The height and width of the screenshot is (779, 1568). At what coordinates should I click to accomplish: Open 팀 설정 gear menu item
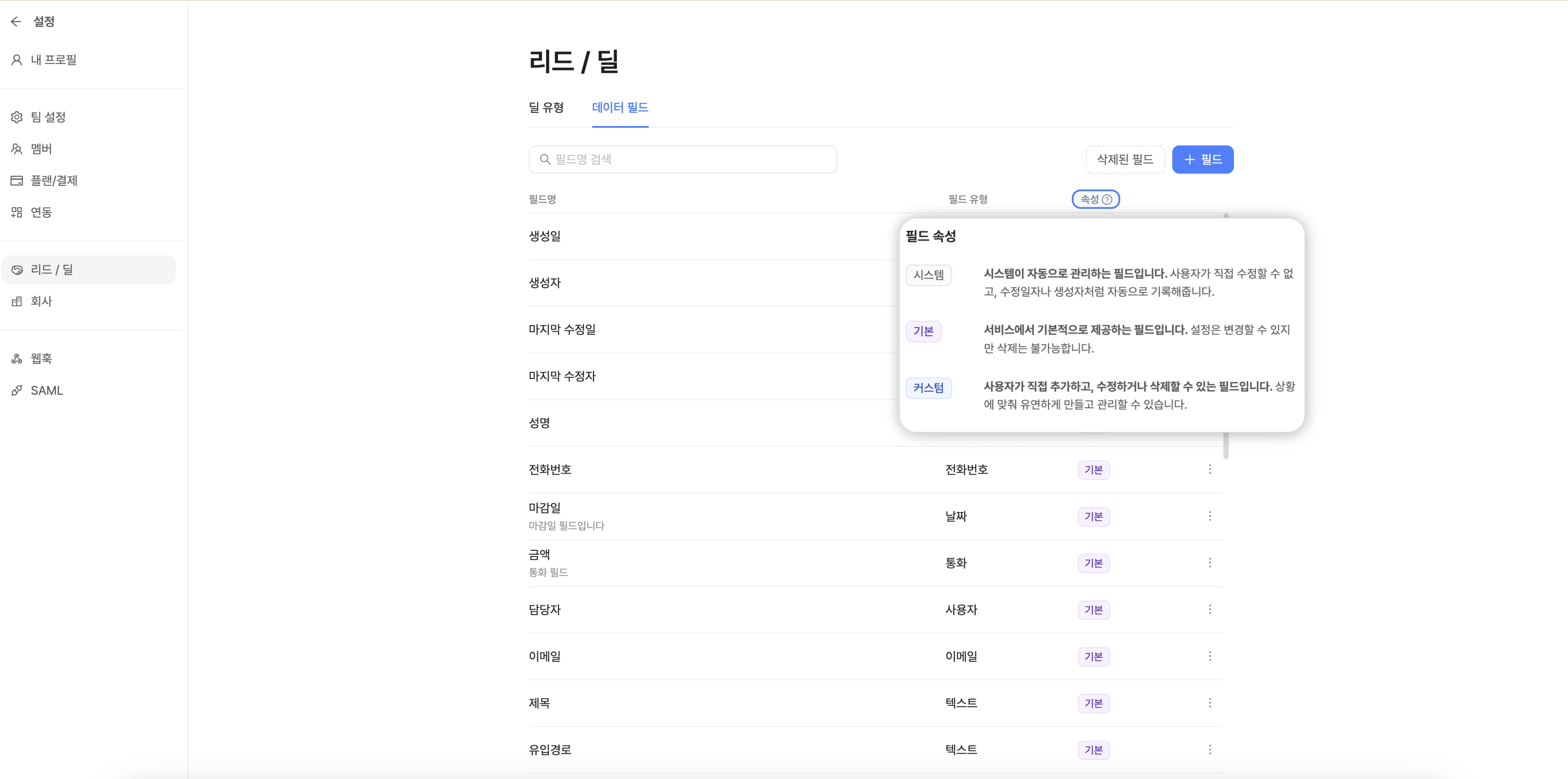tap(48, 117)
